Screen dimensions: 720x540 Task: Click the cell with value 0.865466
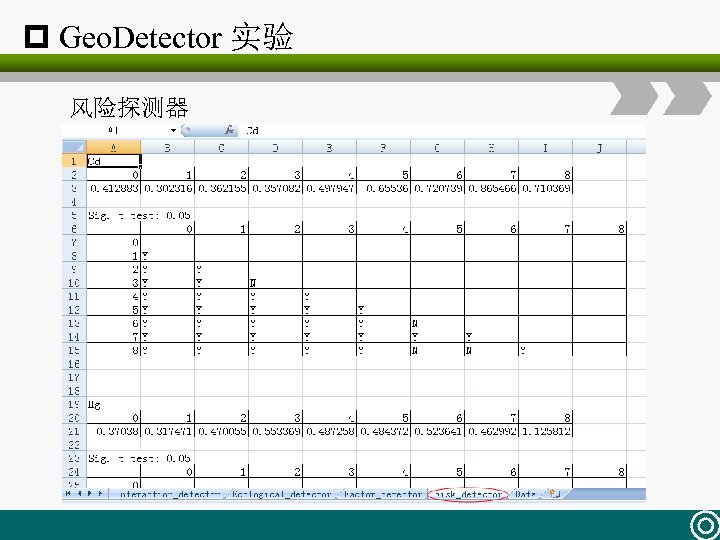click(x=491, y=188)
